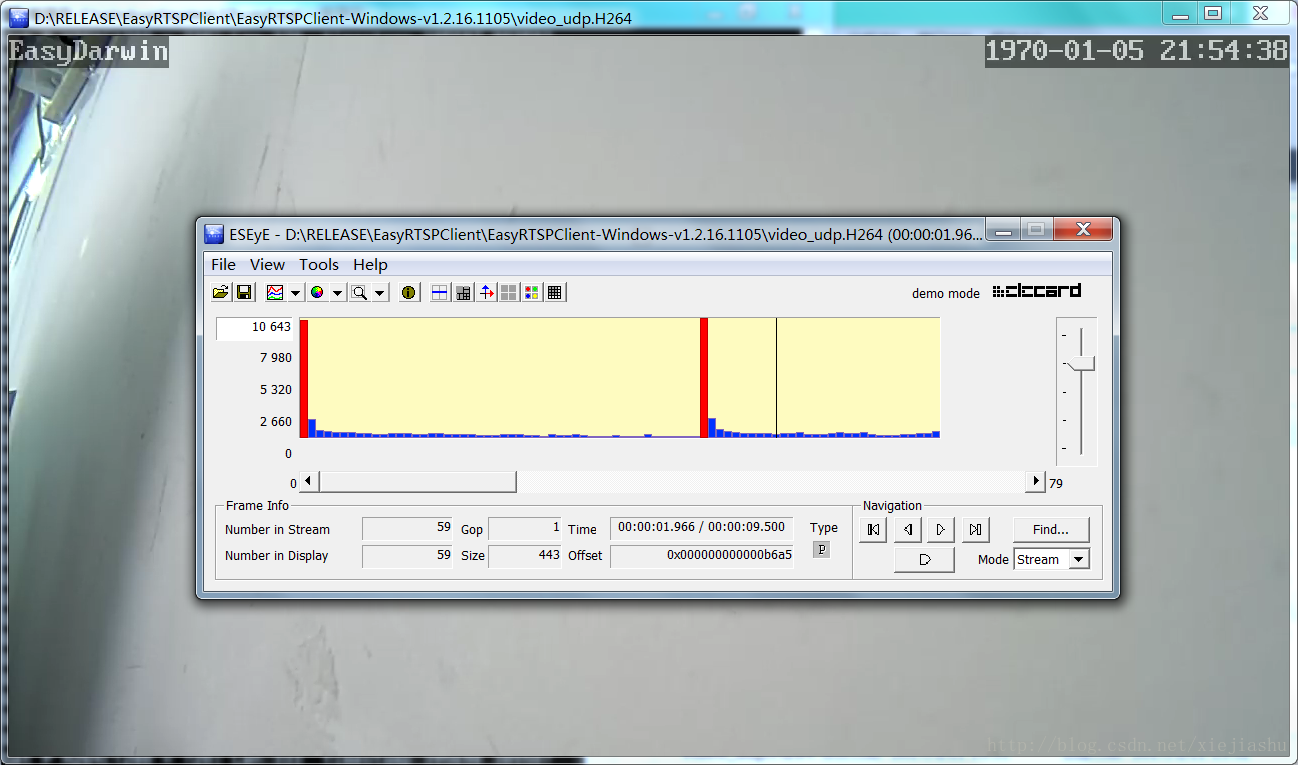This screenshot has height=765, width=1298.
Task: Click the chart scrollbar left arrow
Action: (x=308, y=482)
